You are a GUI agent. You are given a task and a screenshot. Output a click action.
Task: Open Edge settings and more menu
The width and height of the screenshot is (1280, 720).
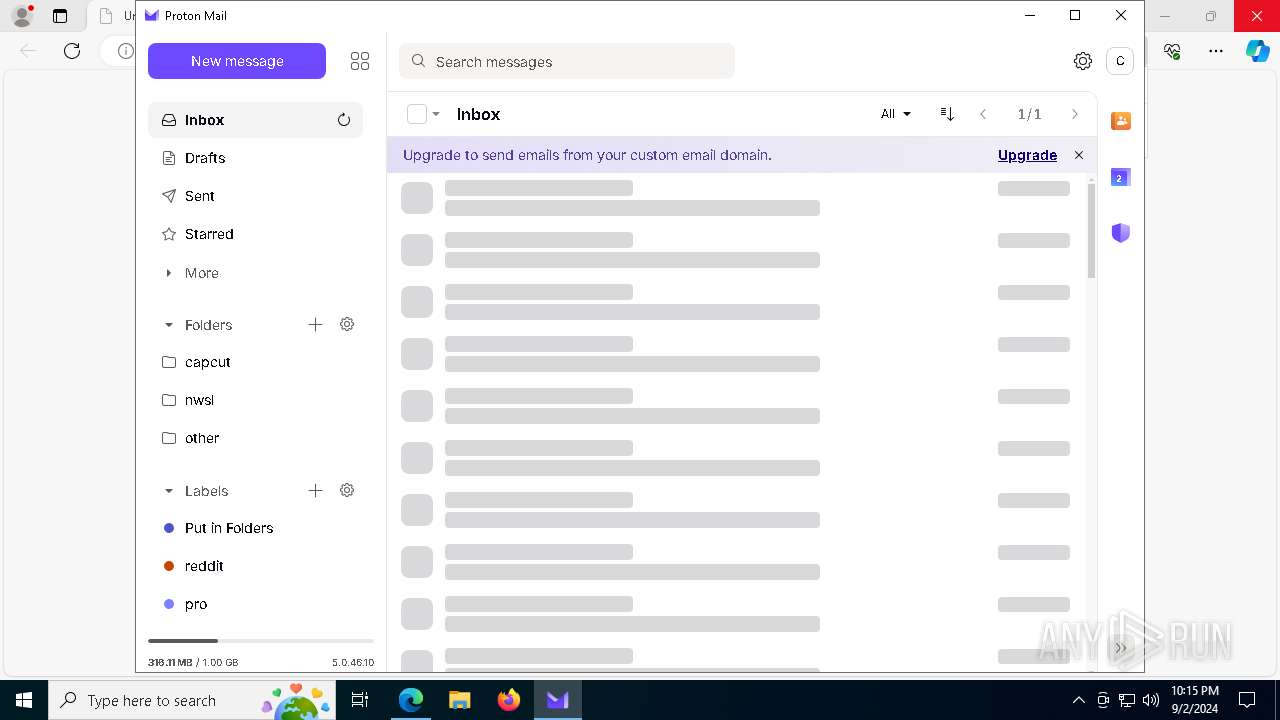pos(1215,51)
